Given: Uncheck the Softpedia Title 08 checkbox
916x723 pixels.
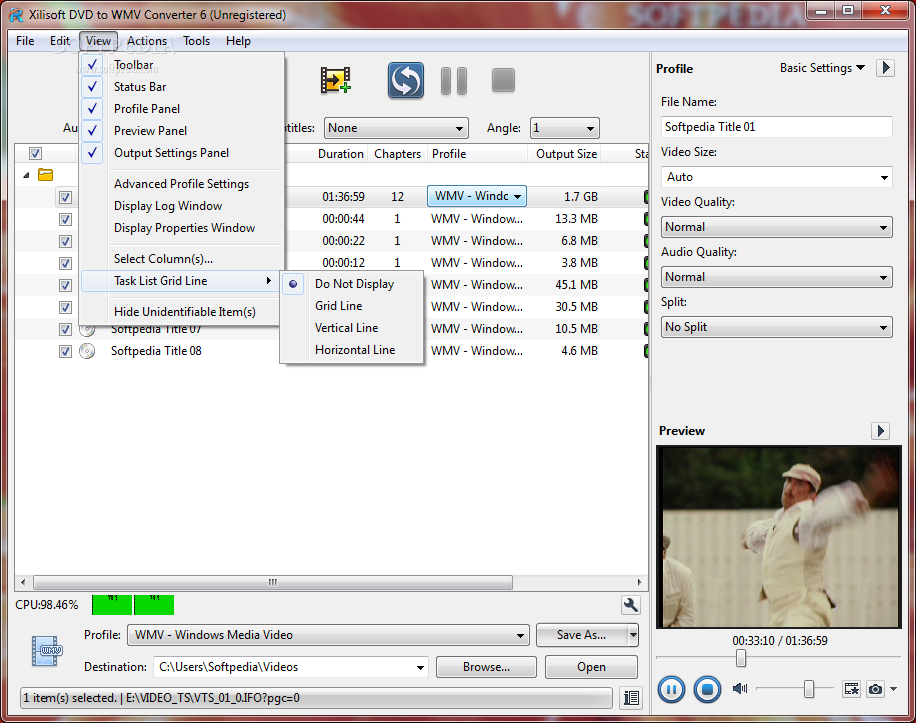Looking at the screenshot, I should [x=65, y=352].
